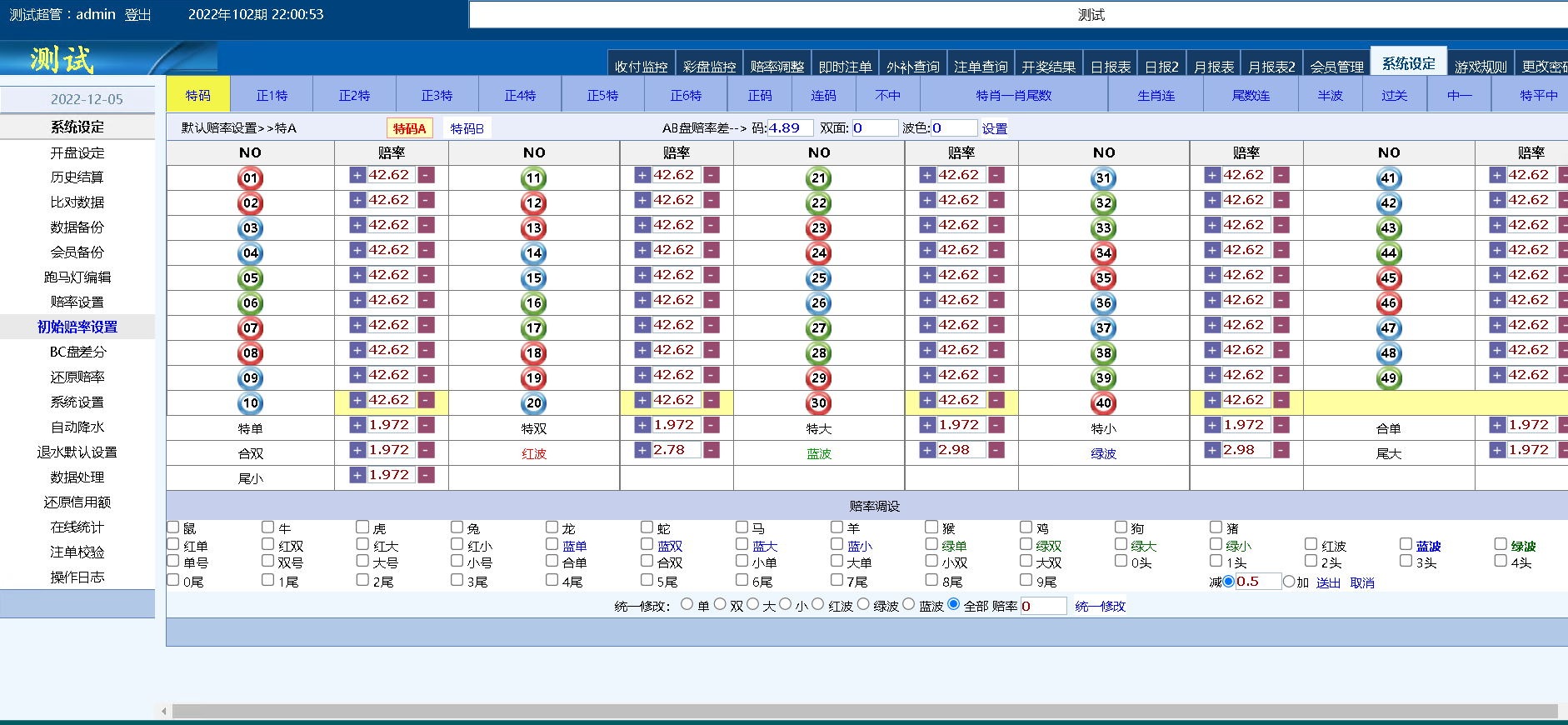Select the 加 radio button
The height and width of the screenshot is (725, 1568).
[1289, 581]
